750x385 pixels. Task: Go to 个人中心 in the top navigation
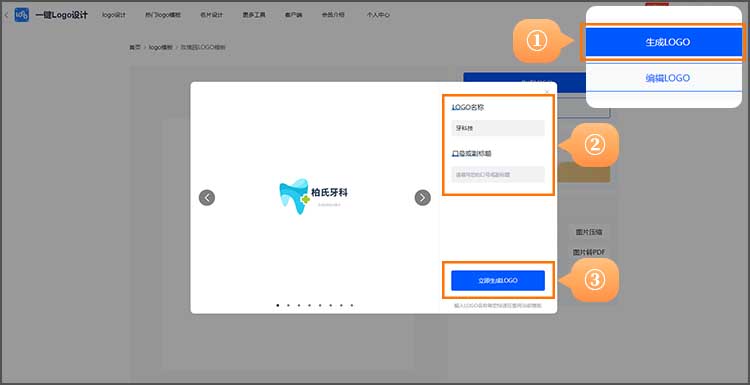pos(378,15)
